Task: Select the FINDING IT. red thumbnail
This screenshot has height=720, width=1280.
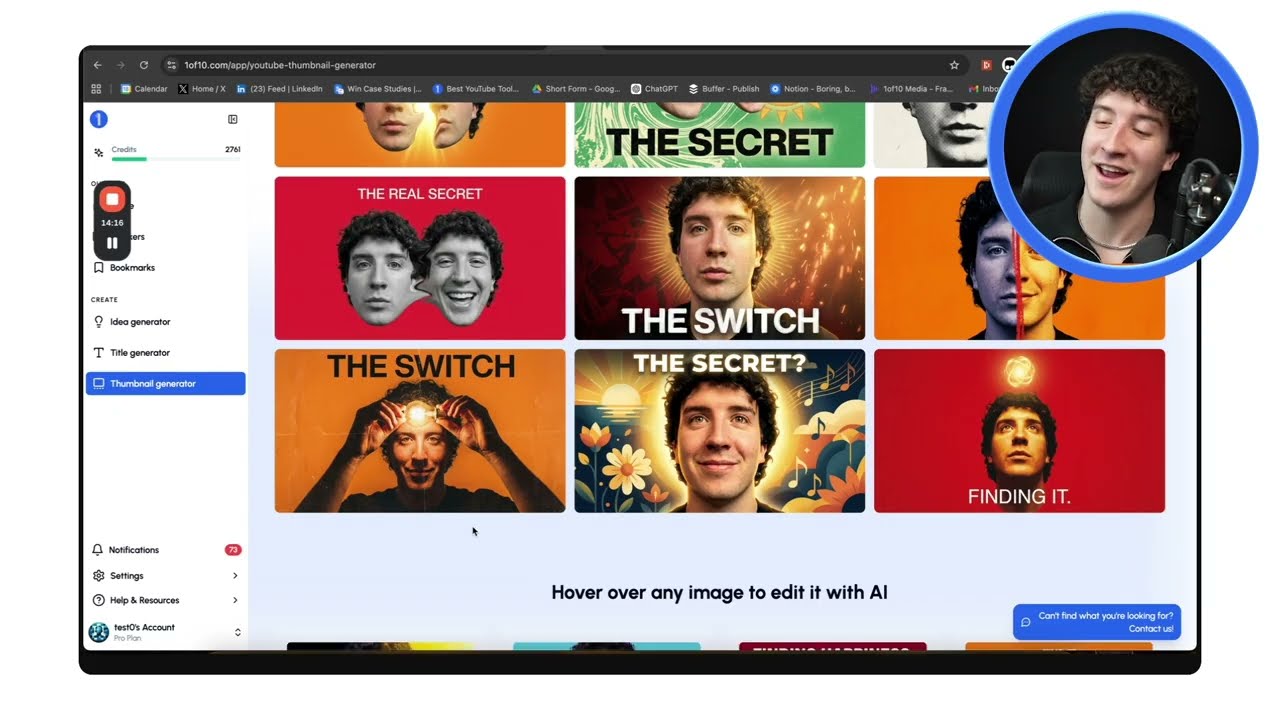Action: click(x=1019, y=431)
